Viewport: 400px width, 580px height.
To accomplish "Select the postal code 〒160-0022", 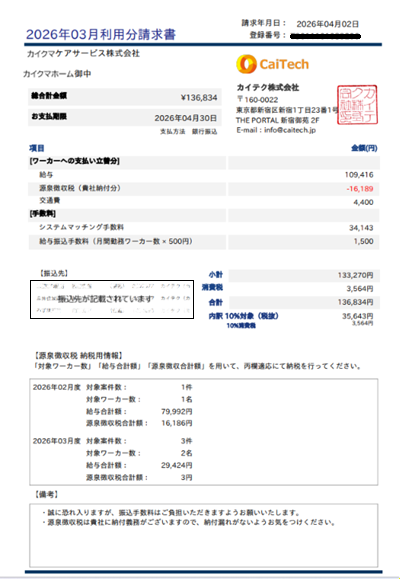I will click(257, 100).
